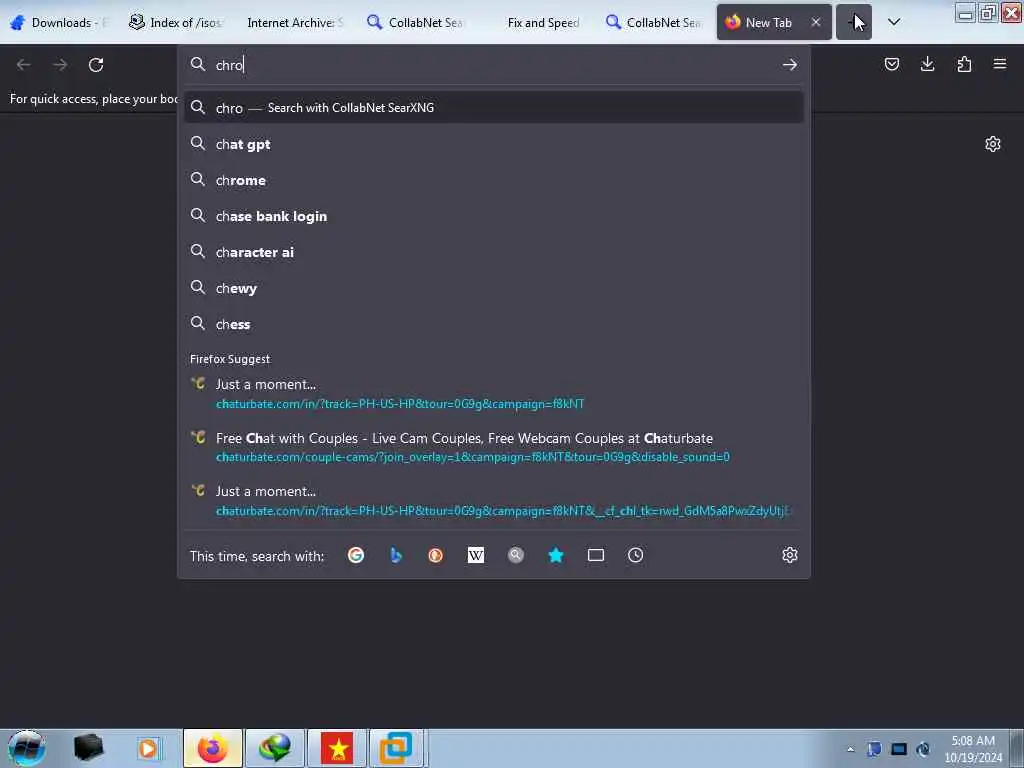Open search settings gear in dropdown
This screenshot has width=1024, height=768.
pyautogui.click(x=790, y=555)
